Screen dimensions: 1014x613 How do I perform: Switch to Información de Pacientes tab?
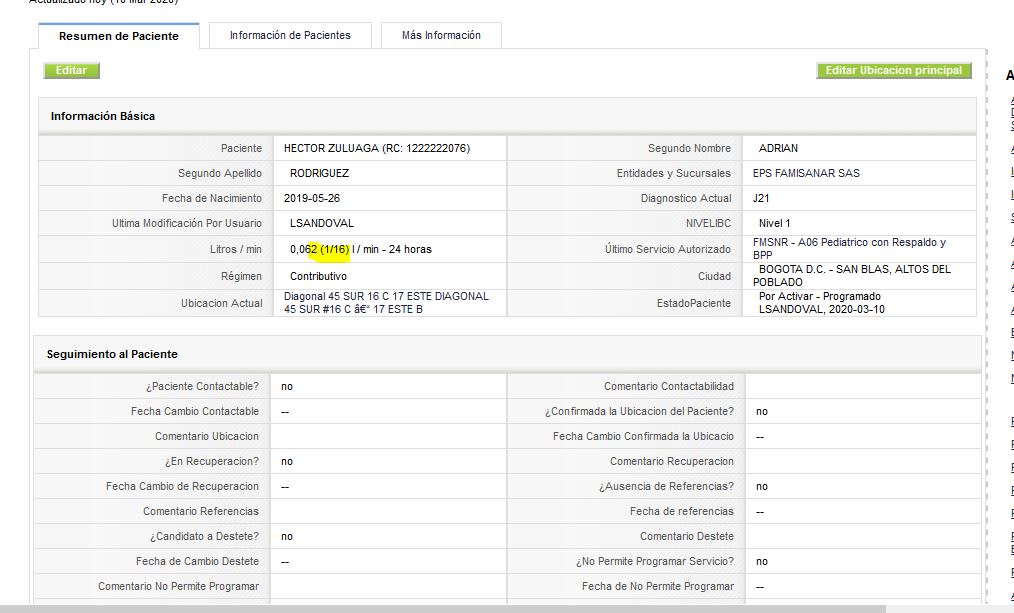pyautogui.click(x=290, y=36)
